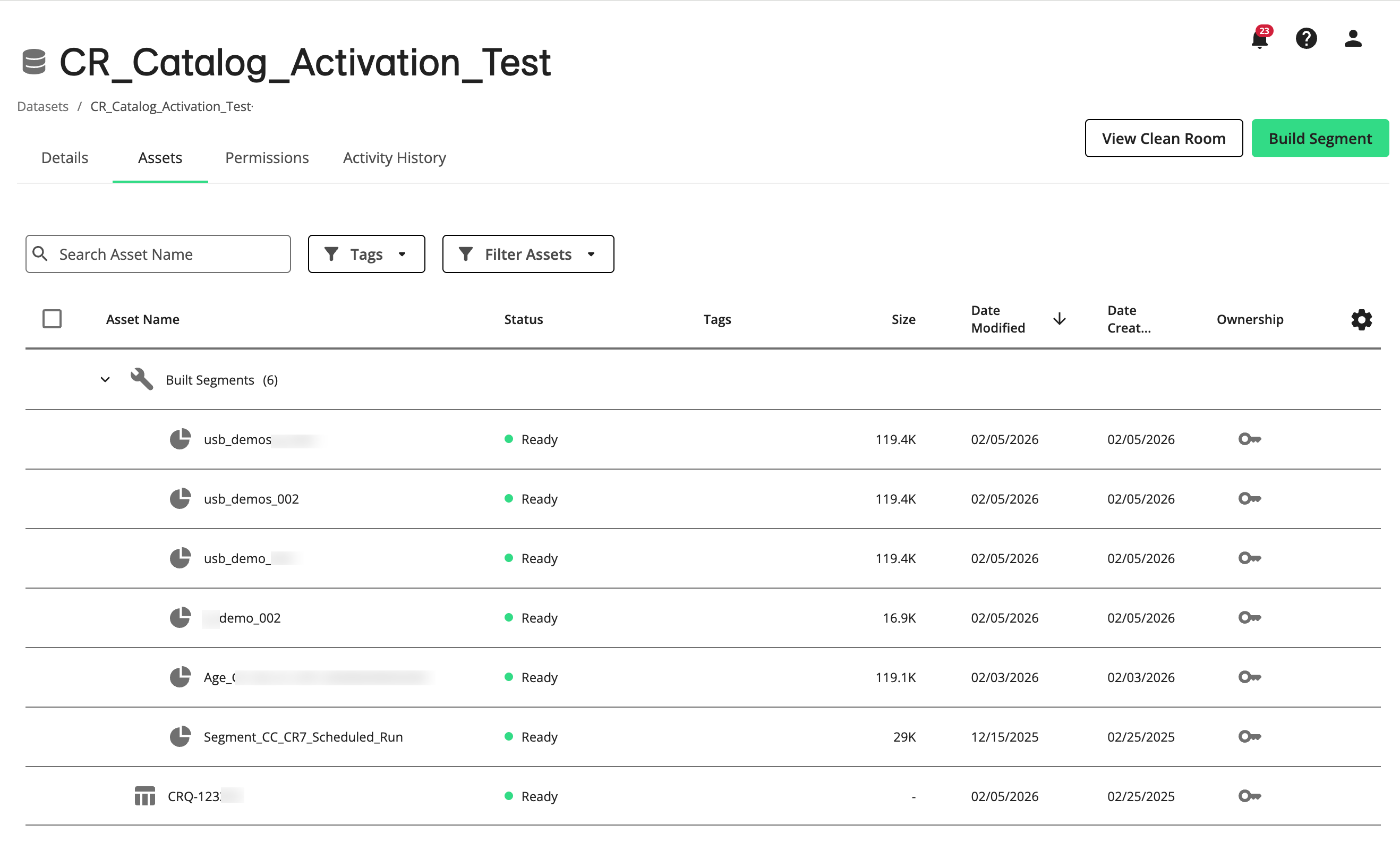The height and width of the screenshot is (867, 1400).
Task: Switch to the Permissions tab
Action: pos(267,157)
